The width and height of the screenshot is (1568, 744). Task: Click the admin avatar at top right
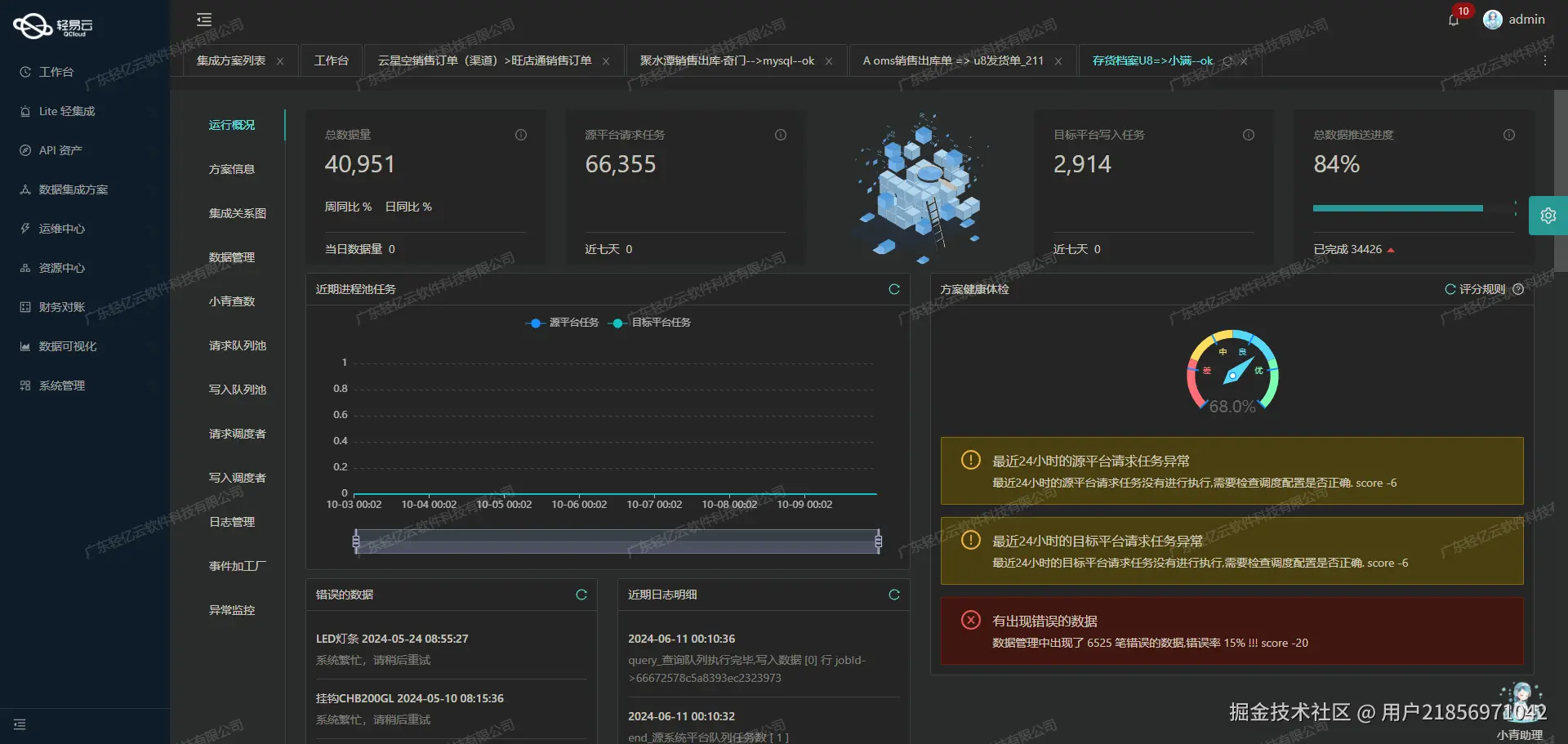point(1493,20)
